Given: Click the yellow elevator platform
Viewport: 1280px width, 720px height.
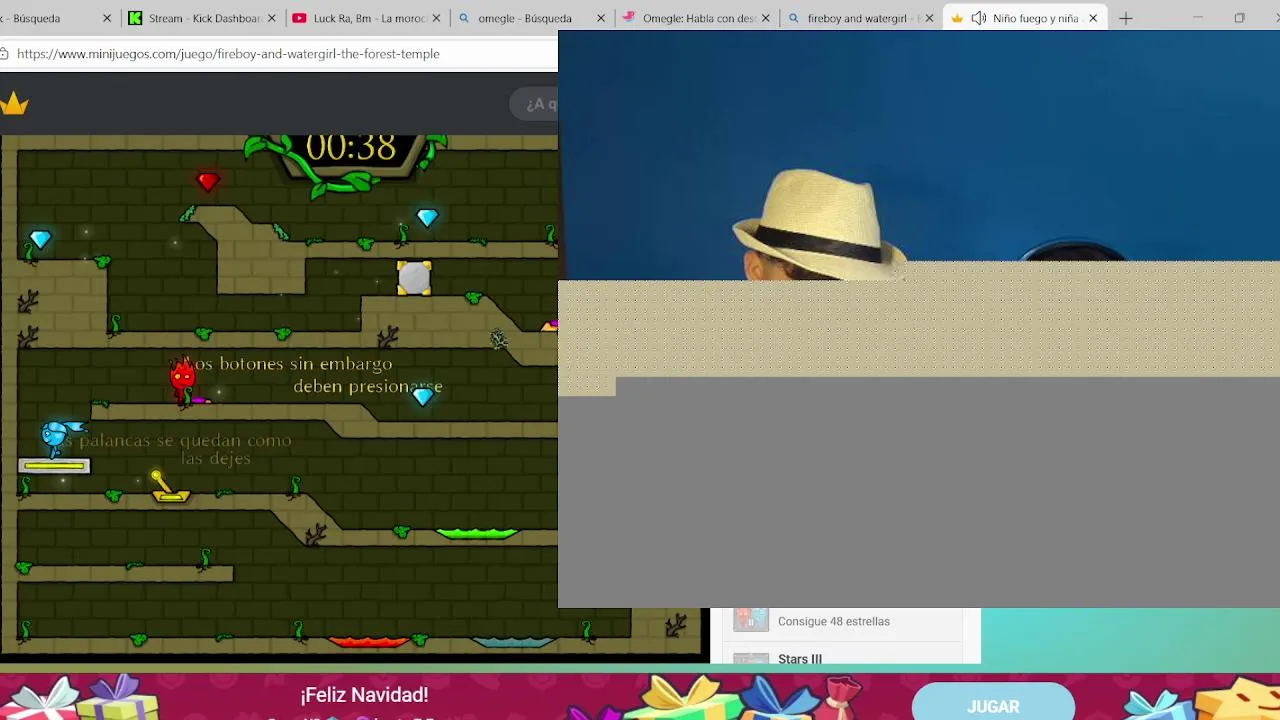Looking at the screenshot, I should [x=54, y=465].
